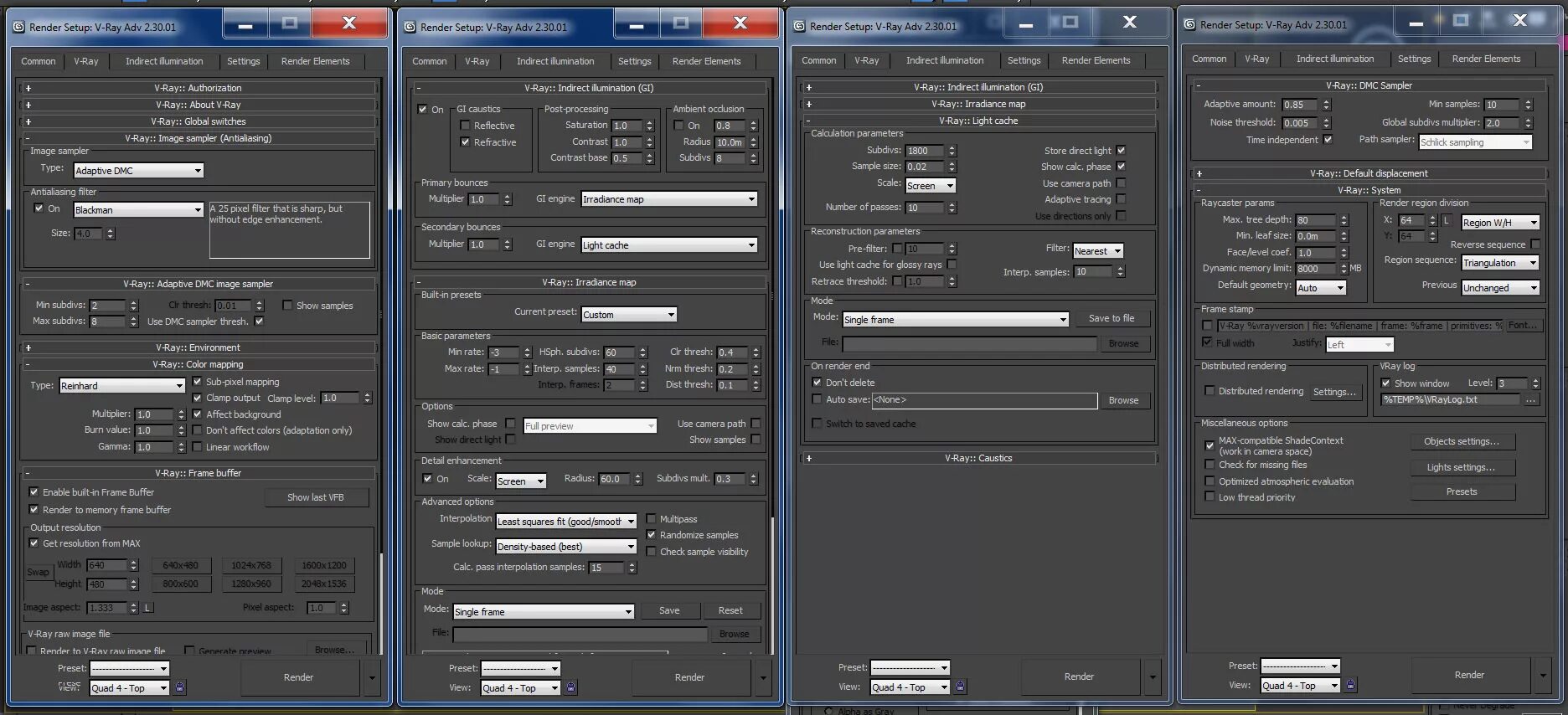Expand the V-Ray:: Default displacement rollout
The width and height of the screenshot is (1568, 715).
click(x=1369, y=173)
